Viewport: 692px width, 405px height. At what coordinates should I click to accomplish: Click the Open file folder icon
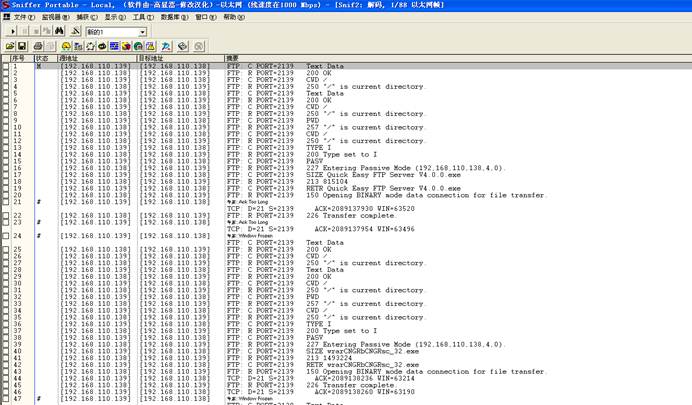point(10,46)
